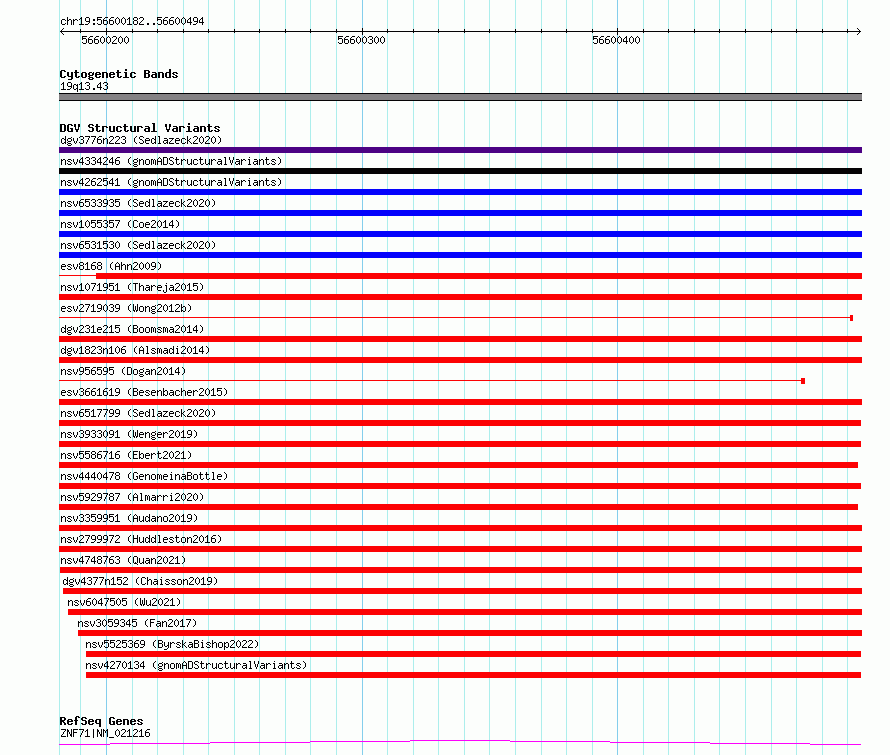Select nsv4748763 (Quan2021) label

(123, 560)
